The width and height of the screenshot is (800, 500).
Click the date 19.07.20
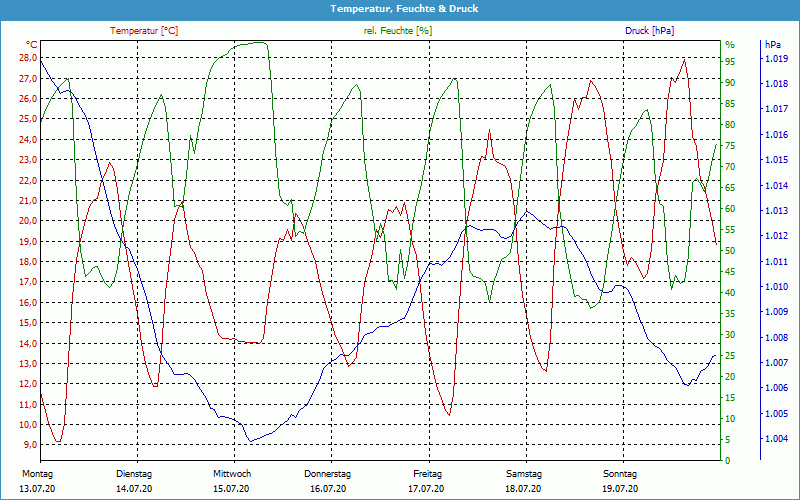tap(620, 489)
